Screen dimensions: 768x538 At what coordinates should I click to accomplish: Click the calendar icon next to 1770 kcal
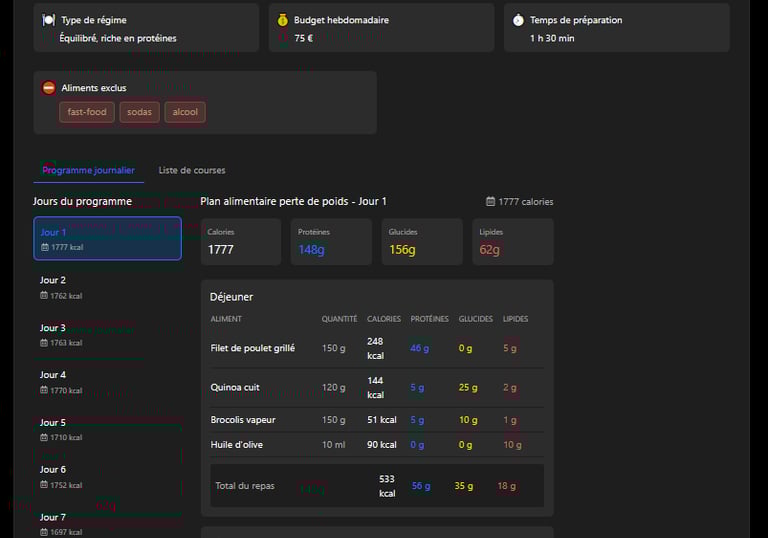(x=44, y=391)
